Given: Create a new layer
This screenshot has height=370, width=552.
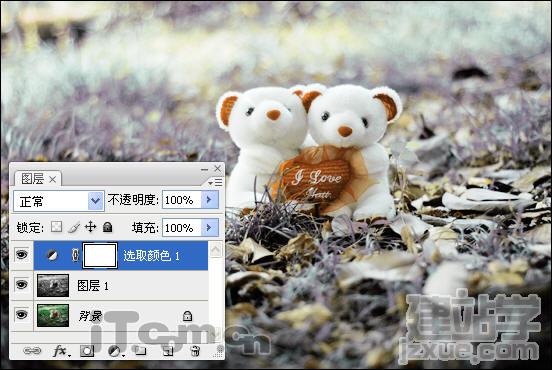Looking at the screenshot, I should click(x=169, y=351).
